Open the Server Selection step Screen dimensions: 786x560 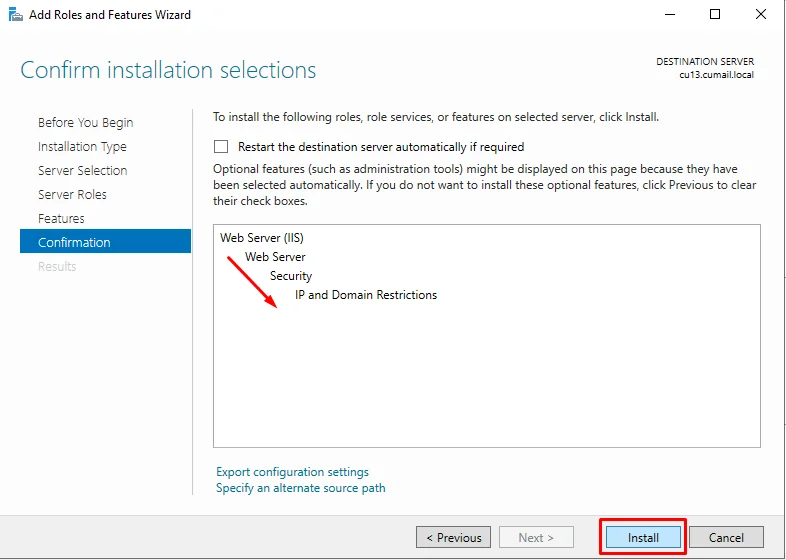click(83, 170)
